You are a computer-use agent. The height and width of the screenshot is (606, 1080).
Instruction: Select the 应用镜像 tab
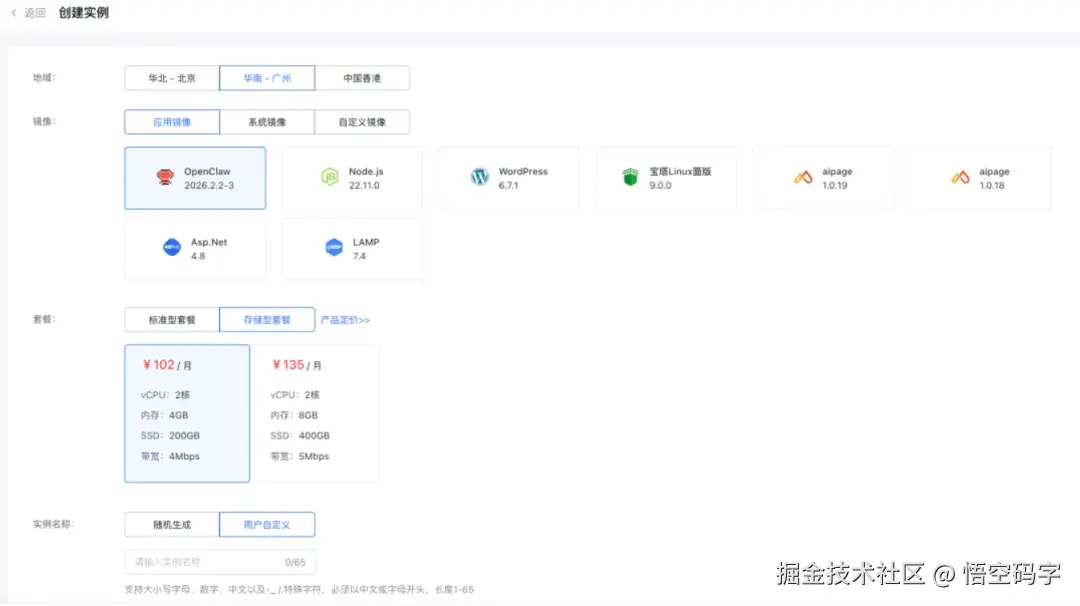click(x=170, y=121)
